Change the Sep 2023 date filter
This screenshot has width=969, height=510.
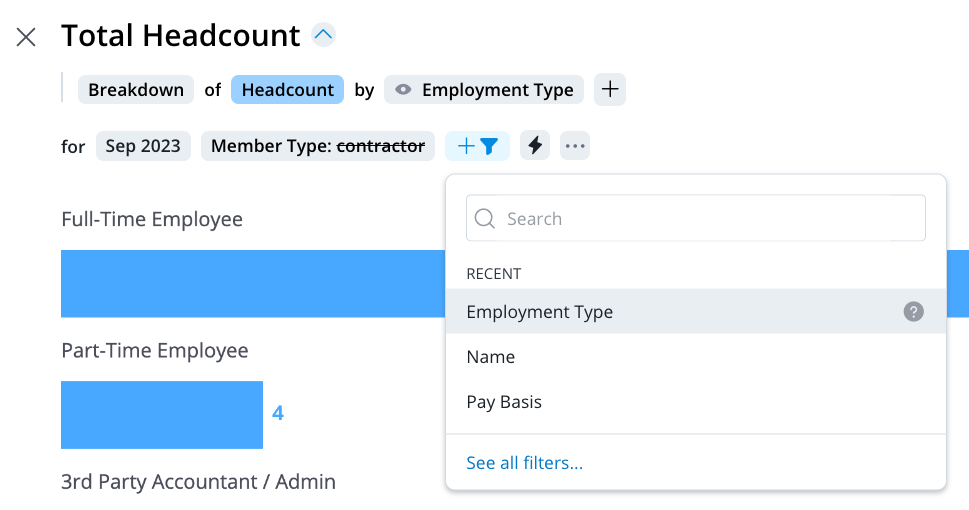click(143, 146)
